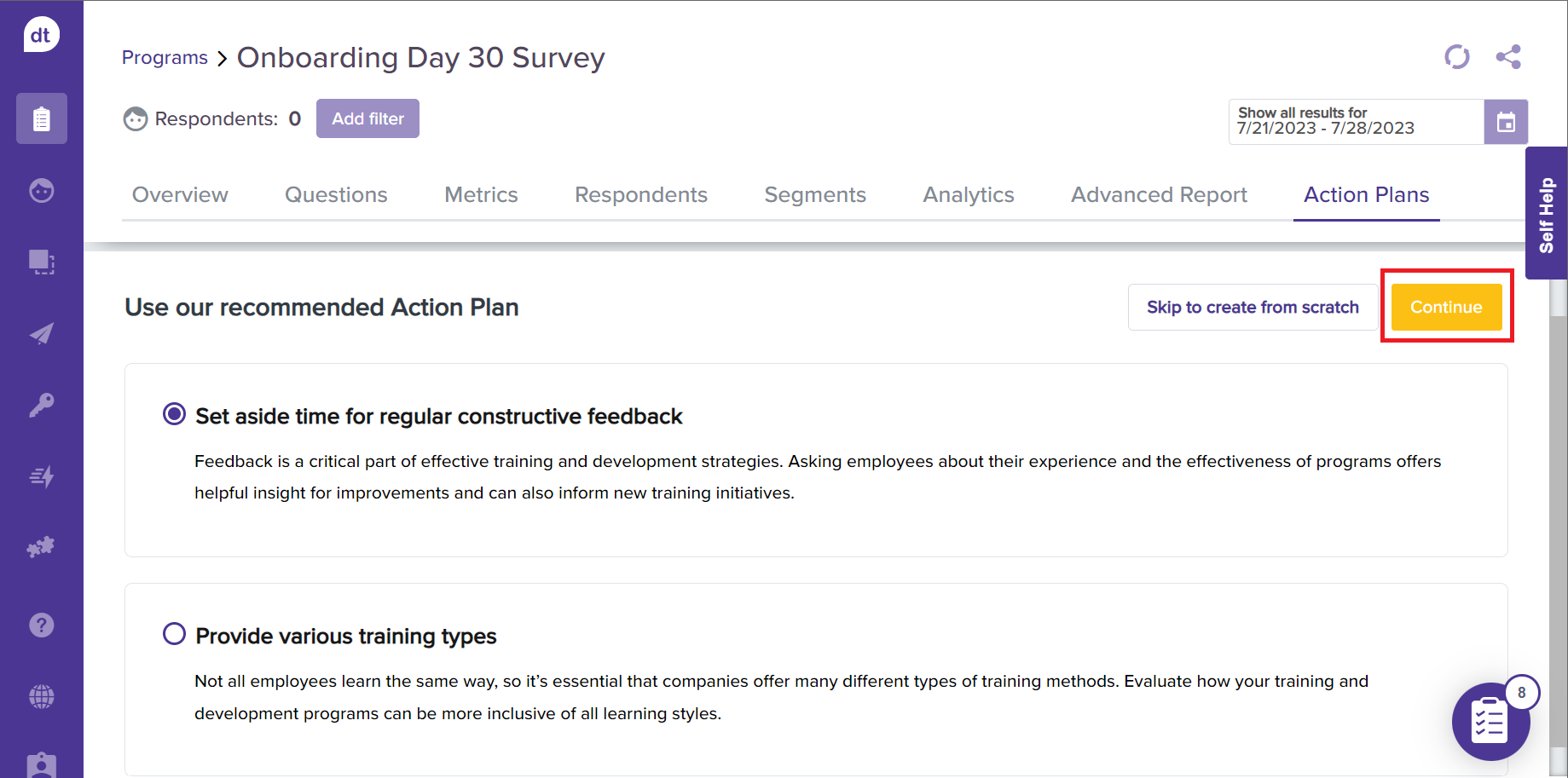Open the floating checklist widget with badge 8

pos(1490,723)
